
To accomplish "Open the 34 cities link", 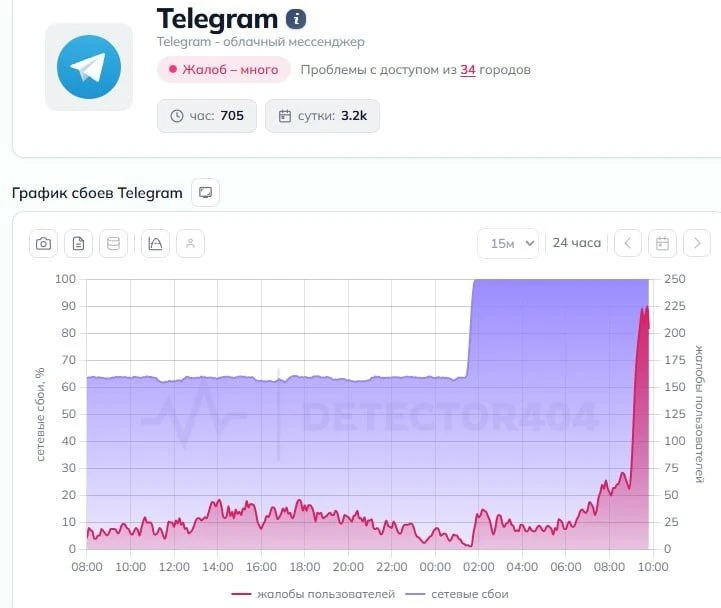I will click(468, 70).
